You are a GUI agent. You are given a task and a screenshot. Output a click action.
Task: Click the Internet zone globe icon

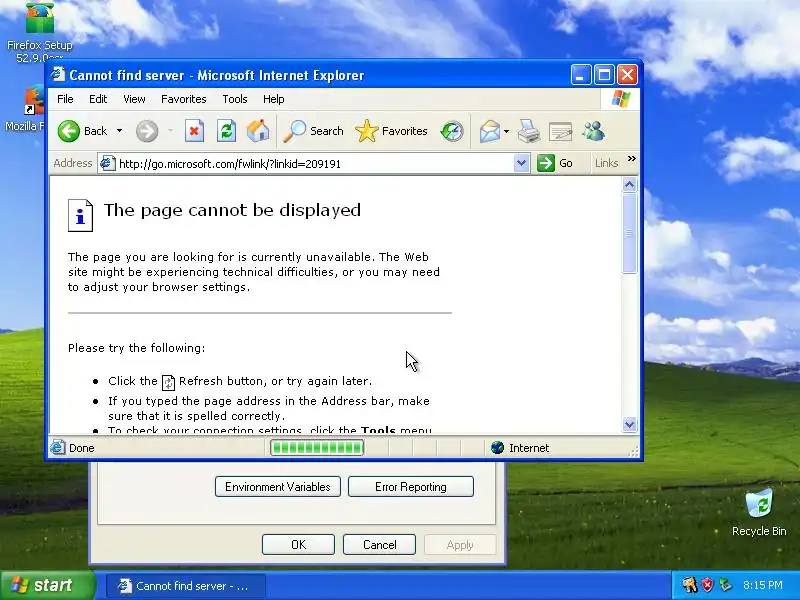497,448
